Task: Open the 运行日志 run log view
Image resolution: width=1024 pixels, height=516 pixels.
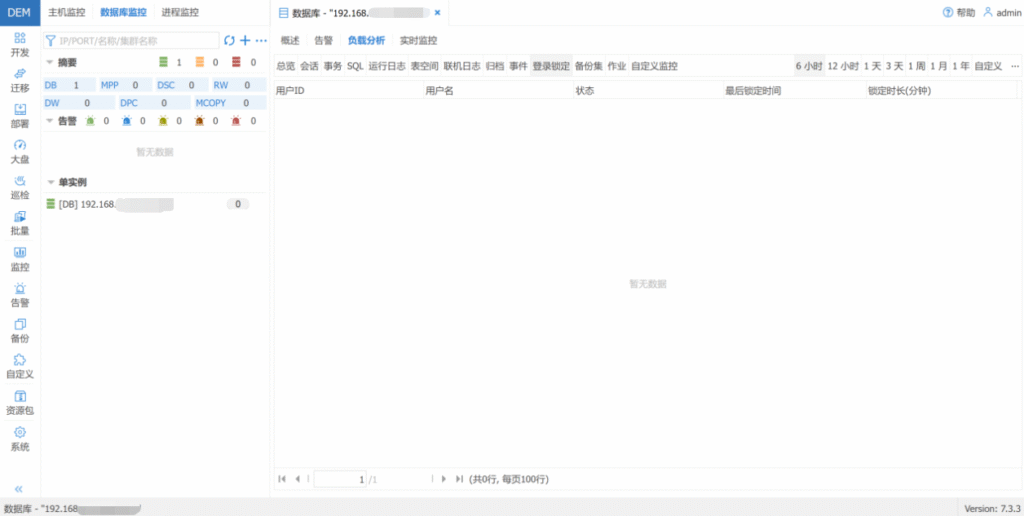Action: pos(386,66)
